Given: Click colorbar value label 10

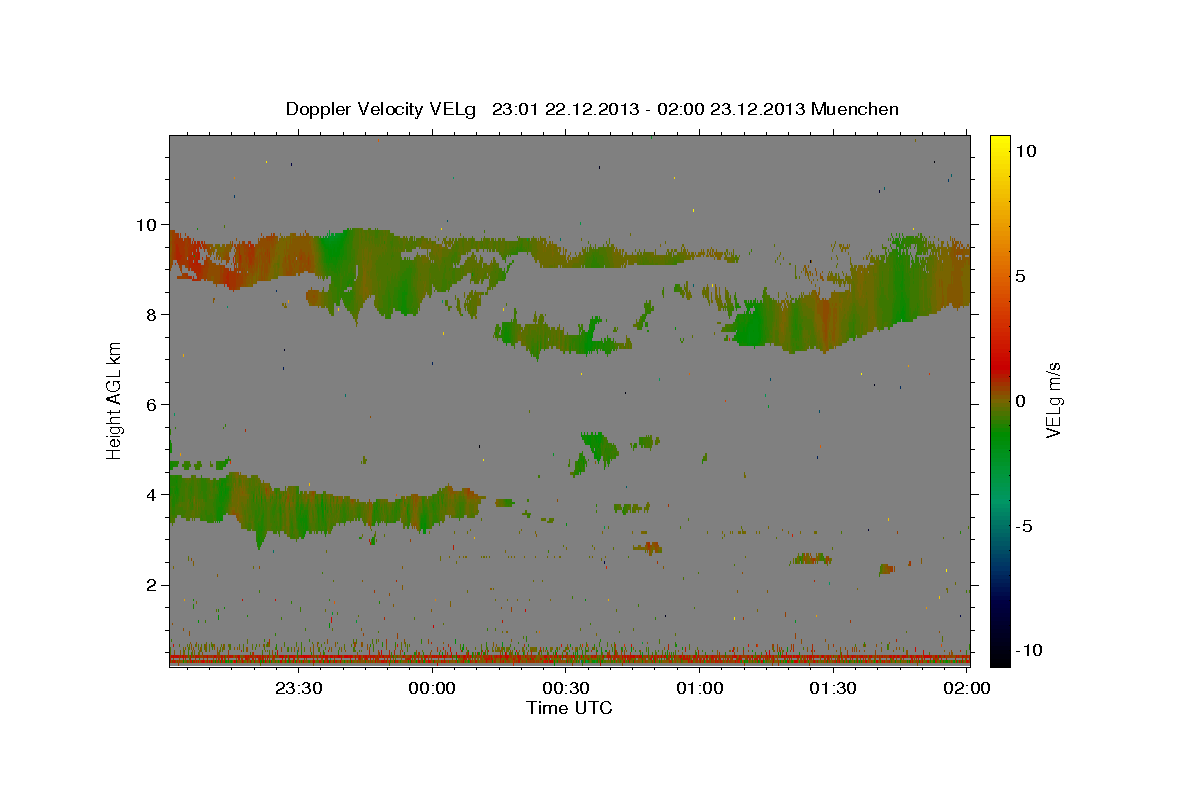Looking at the screenshot, I should coord(1026,151).
